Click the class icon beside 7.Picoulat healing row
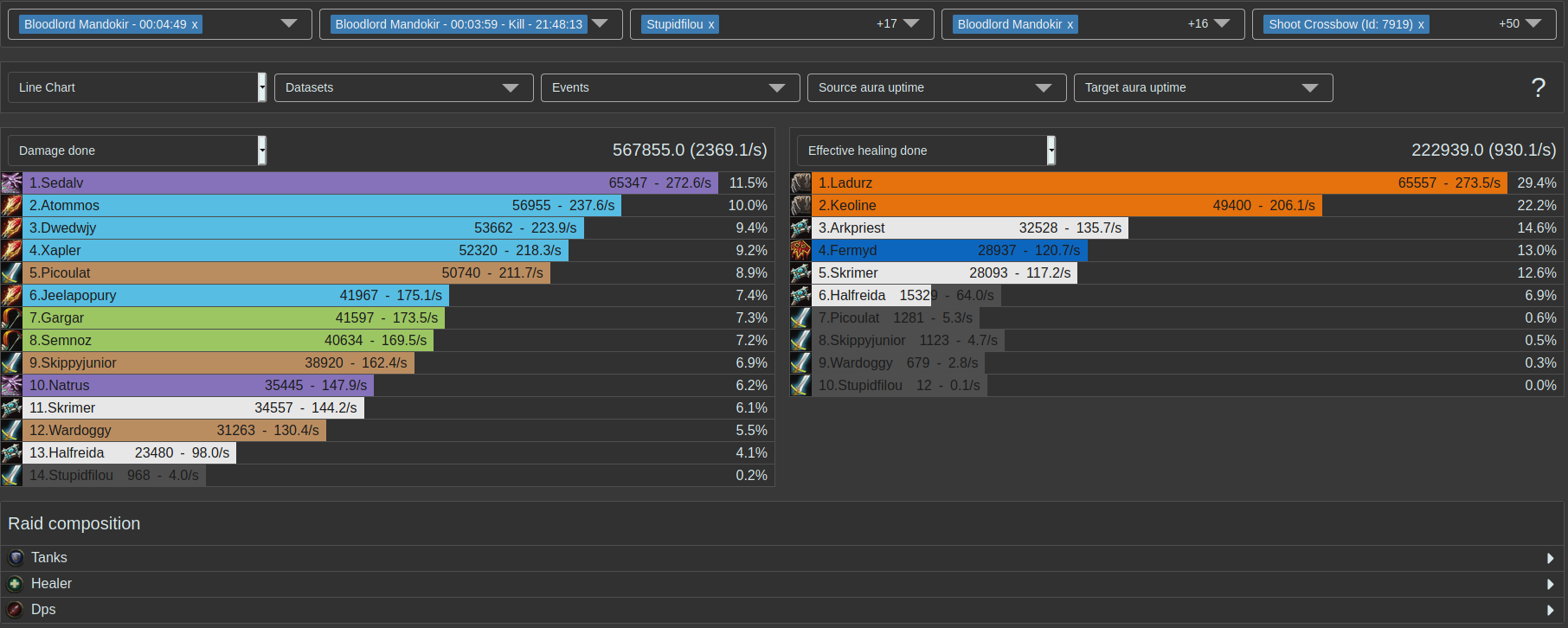 tap(800, 317)
